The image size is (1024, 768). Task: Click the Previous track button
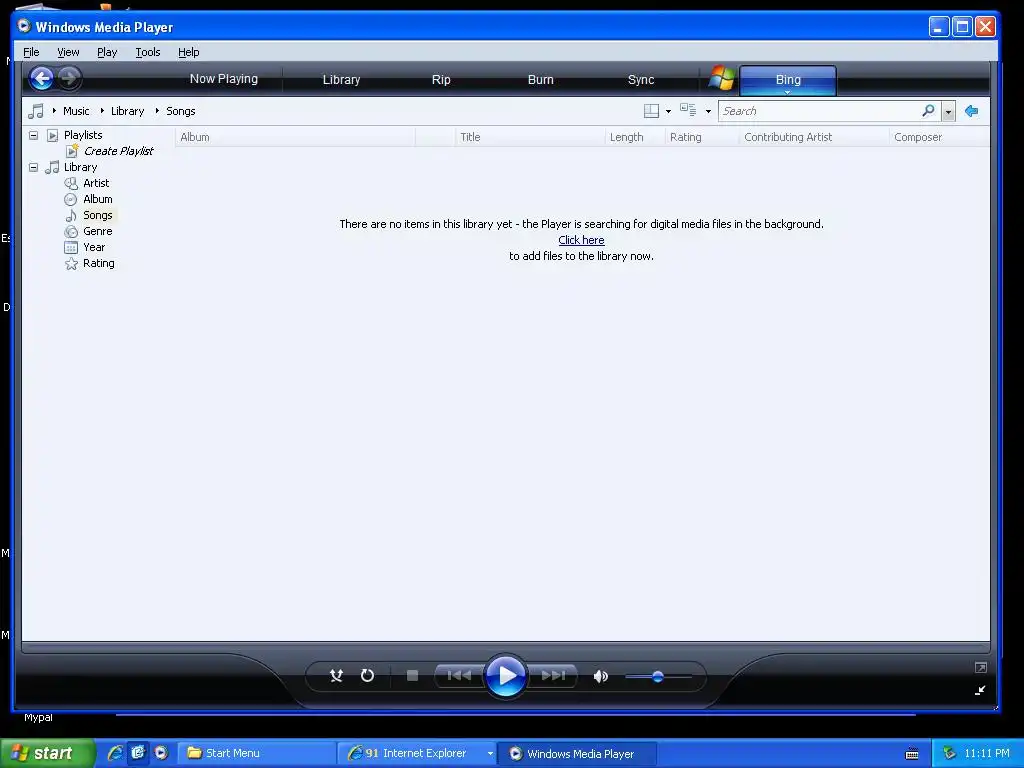coord(459,675)
